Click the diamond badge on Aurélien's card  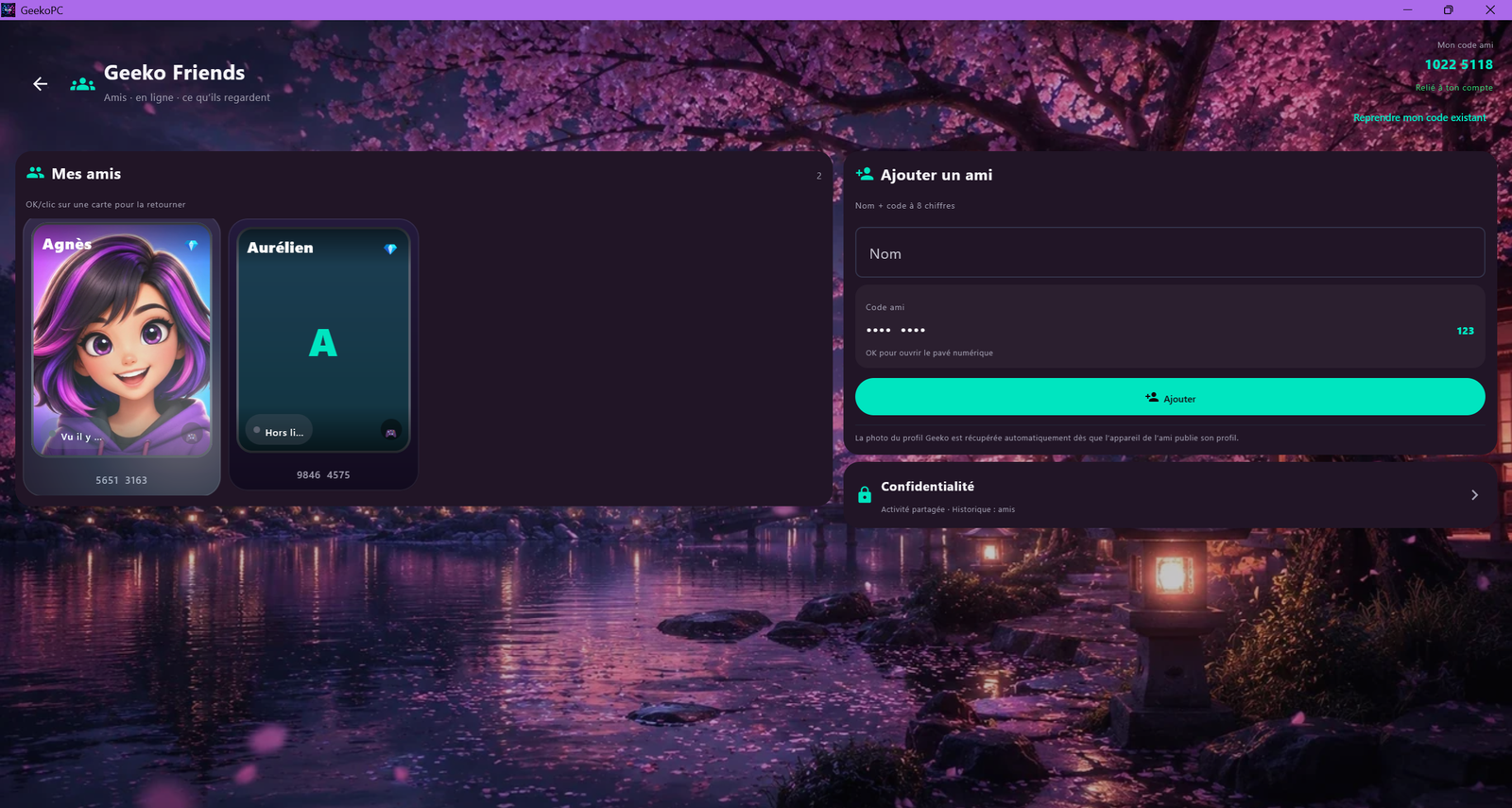[390, 249]
